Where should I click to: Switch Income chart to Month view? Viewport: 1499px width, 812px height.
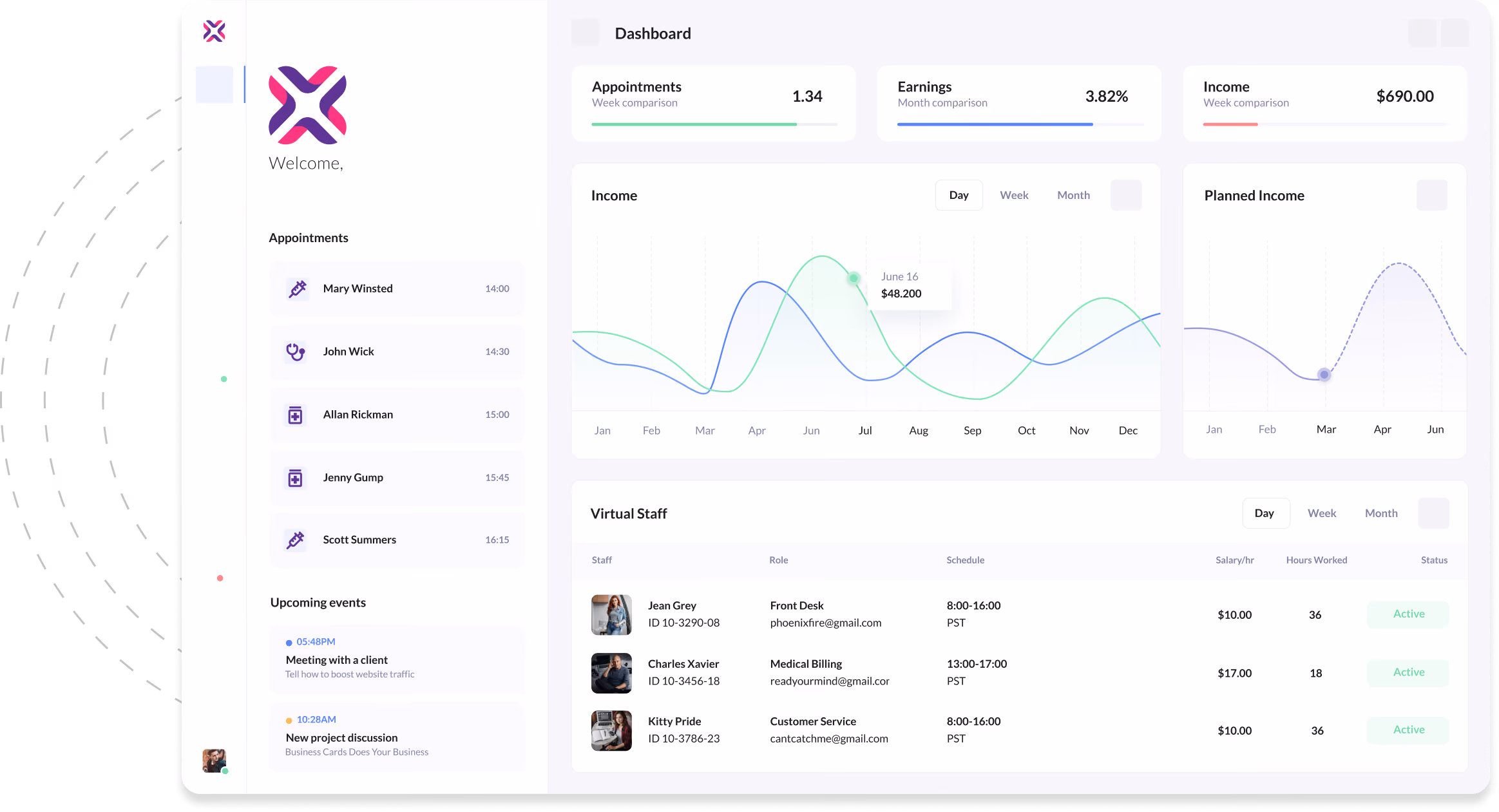coord(1073,195)
